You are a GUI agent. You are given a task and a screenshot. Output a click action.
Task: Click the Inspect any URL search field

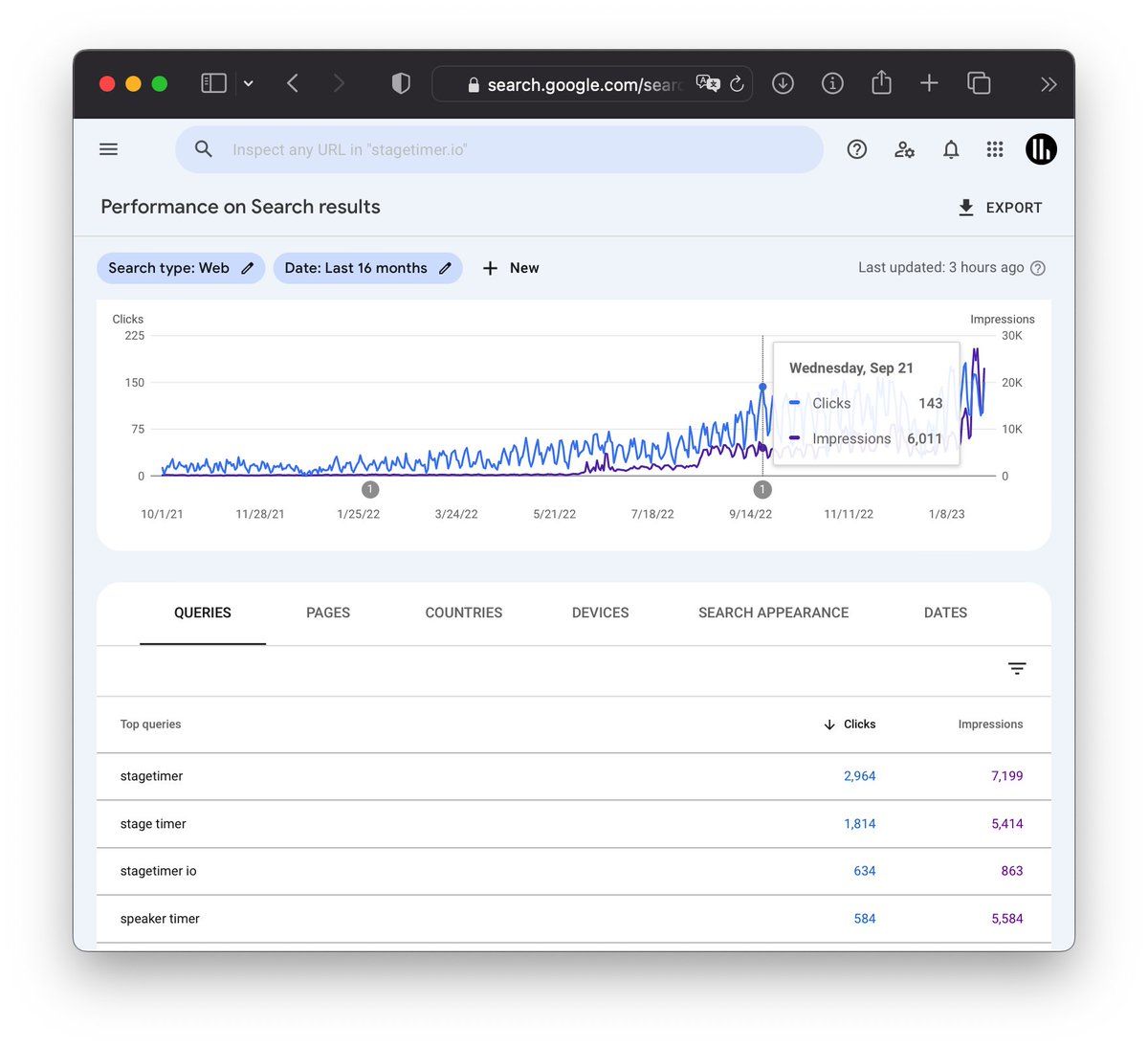click(497, 149)
